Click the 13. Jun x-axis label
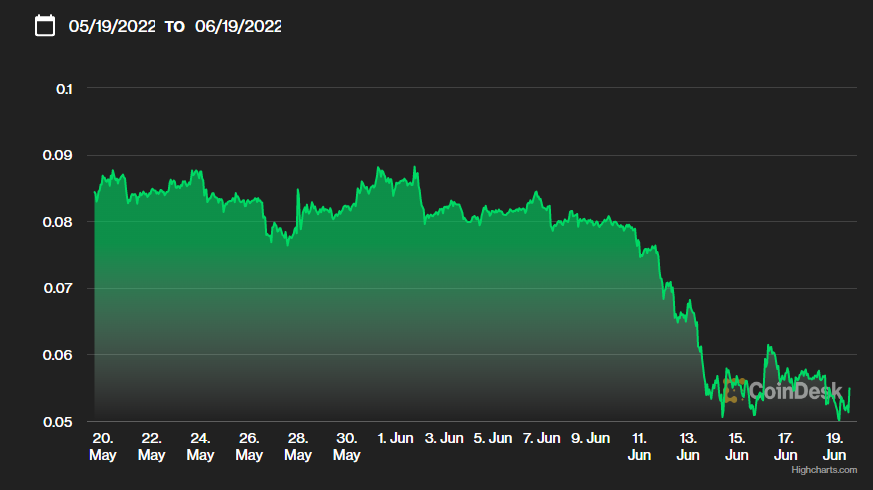Viewport: 873px width, 490px height. tap(688, 446)
